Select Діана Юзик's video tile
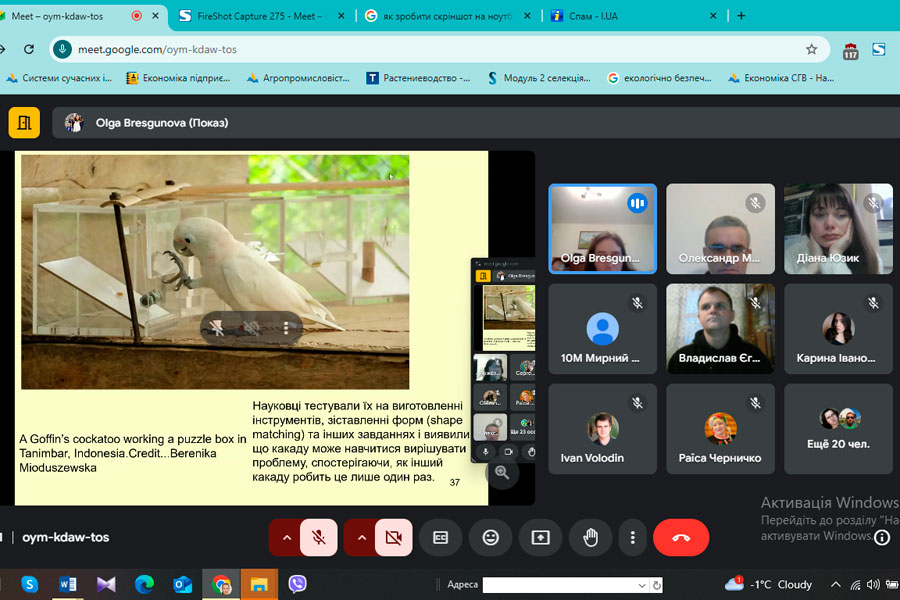This screenshot has height=600, width=900. 838,228
